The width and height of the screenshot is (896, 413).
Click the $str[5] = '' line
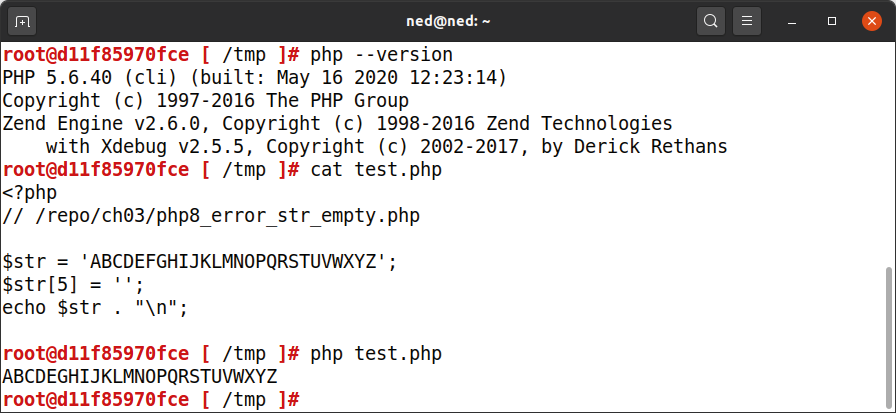tap(73, 285)
